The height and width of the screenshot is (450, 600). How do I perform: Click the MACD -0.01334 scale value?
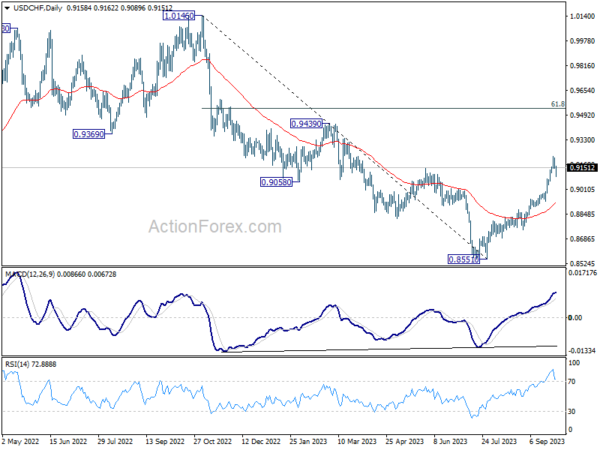[582, 351]
